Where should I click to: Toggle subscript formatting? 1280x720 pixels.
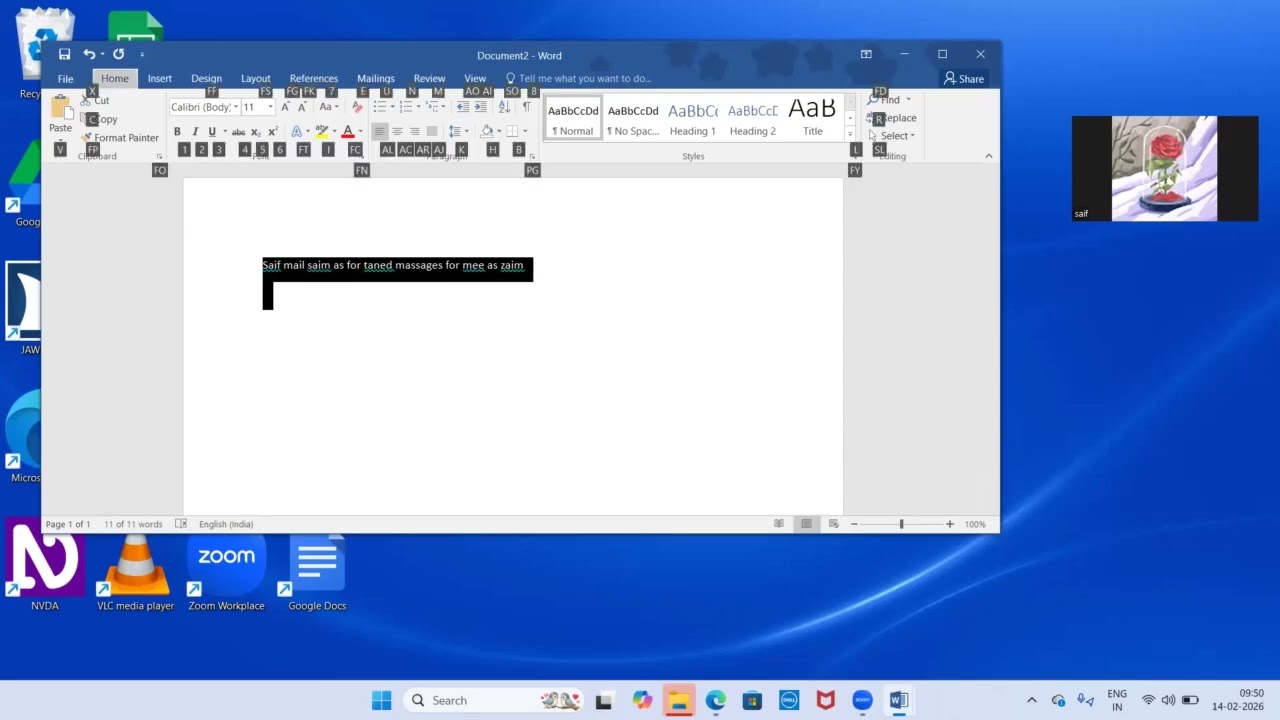(256, 132)
